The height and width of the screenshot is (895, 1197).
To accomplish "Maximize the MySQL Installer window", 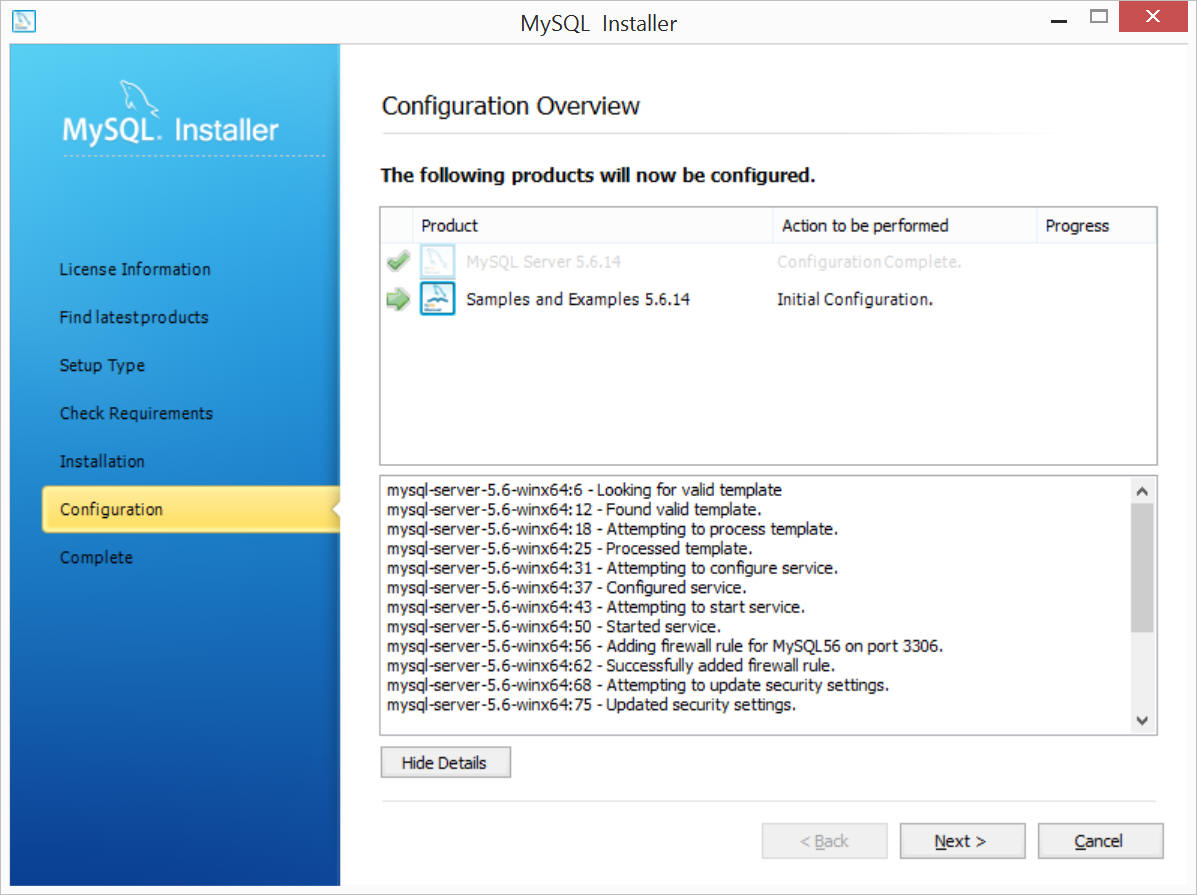I will 1099,17.
